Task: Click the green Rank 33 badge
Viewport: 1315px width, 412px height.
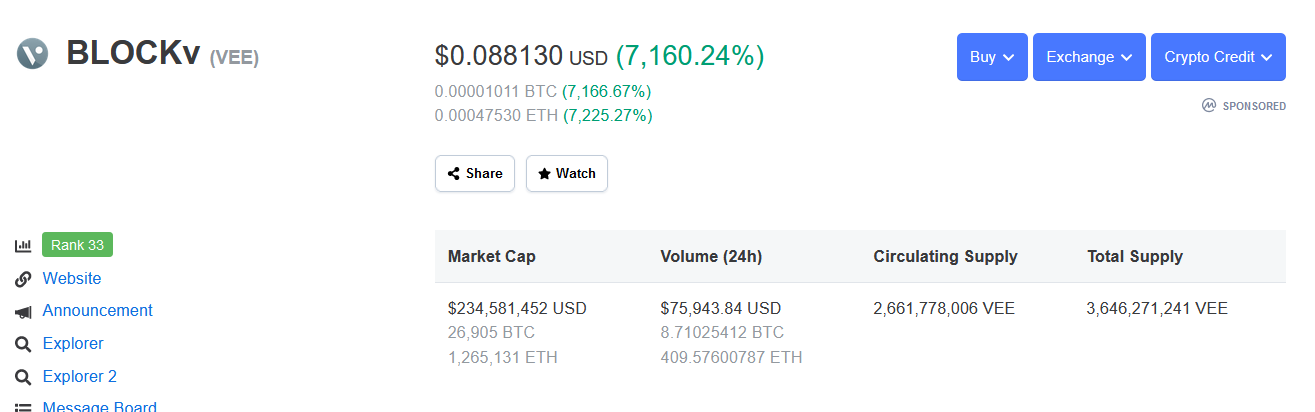Action: pos(77,245)
